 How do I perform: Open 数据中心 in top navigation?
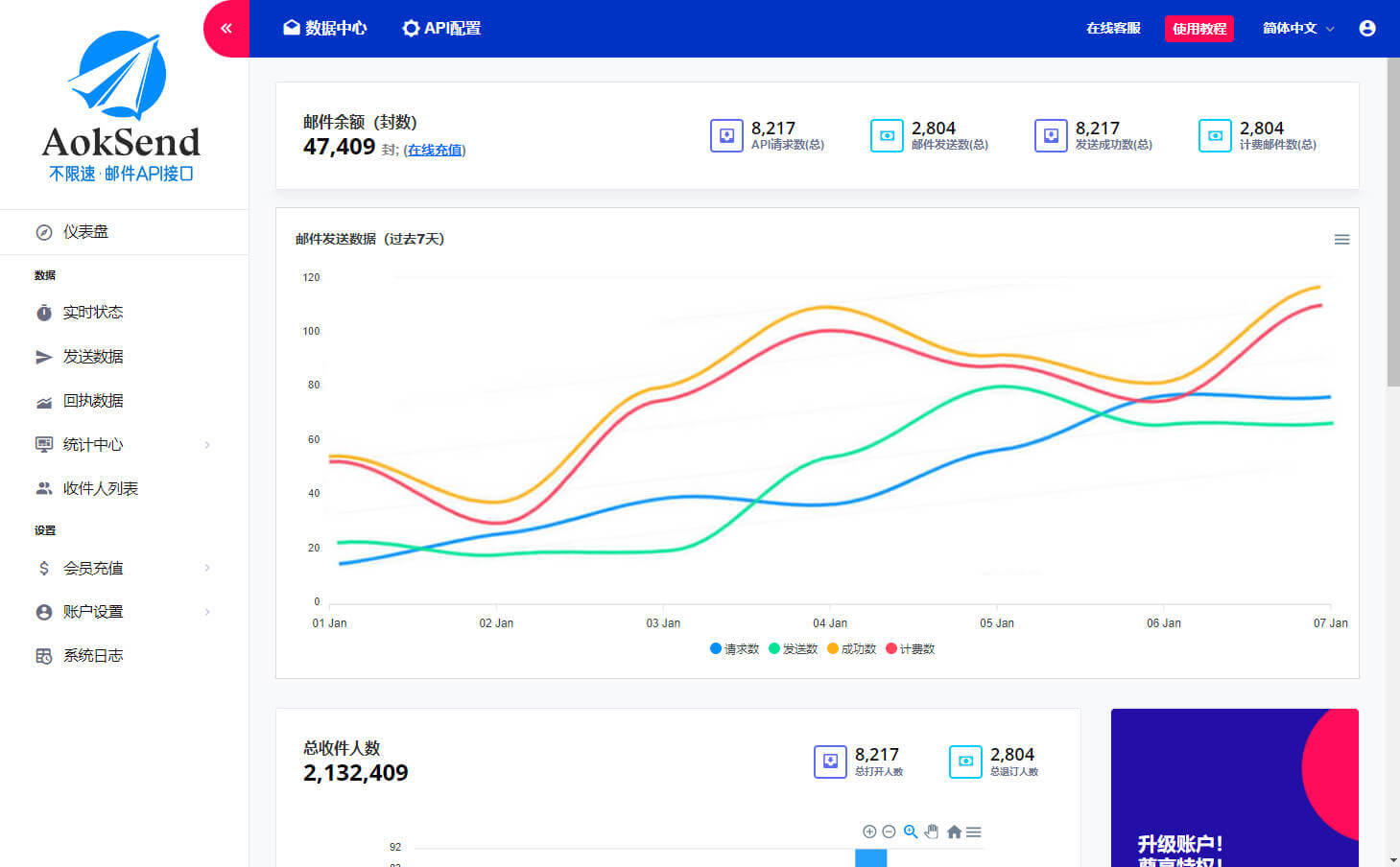coord(324,29)
